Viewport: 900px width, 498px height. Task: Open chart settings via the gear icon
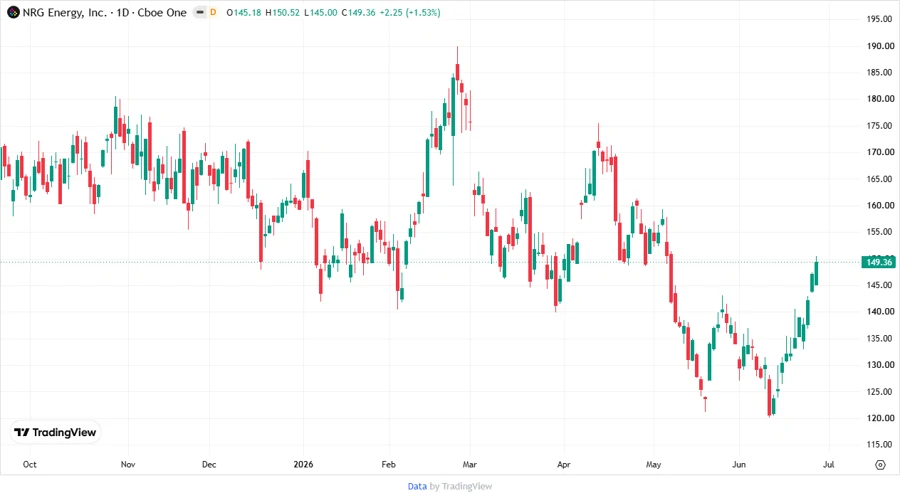(880, 465)
